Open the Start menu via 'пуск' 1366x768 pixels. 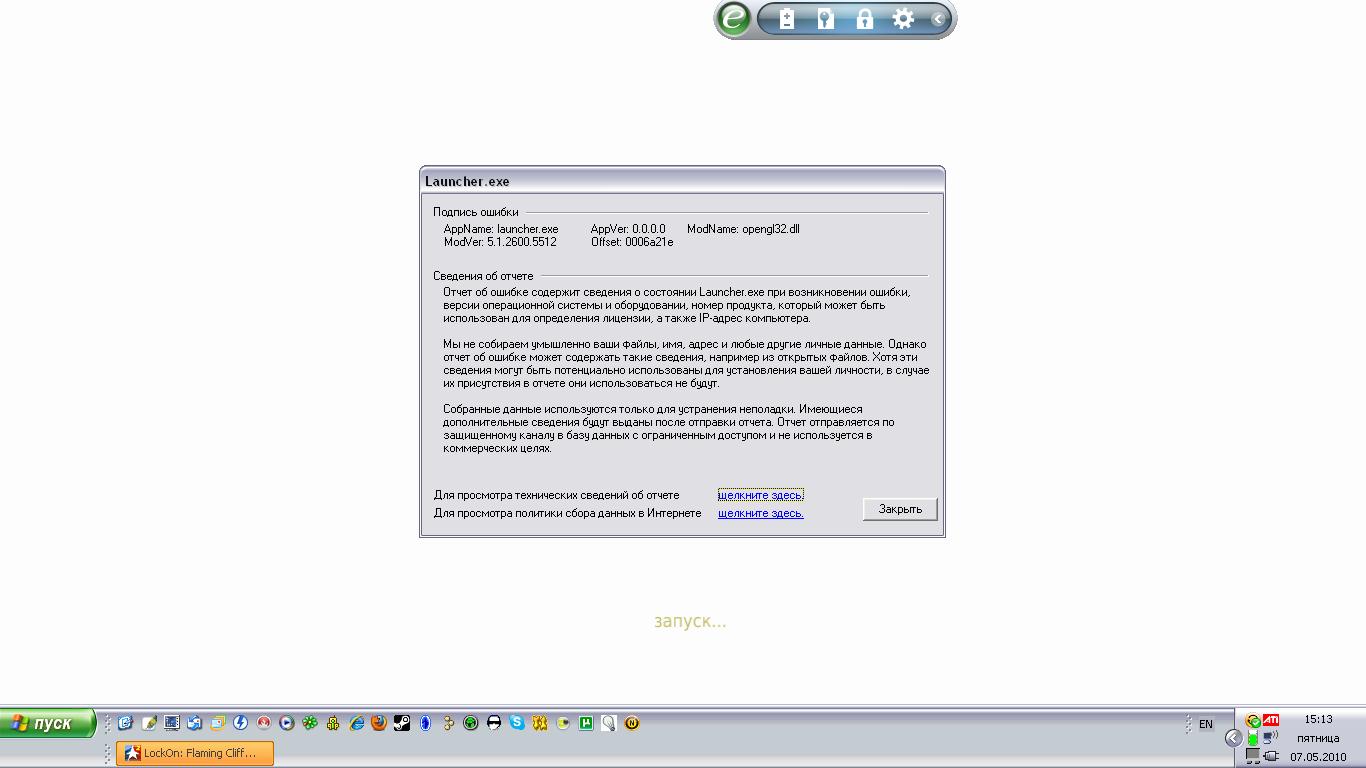(47, 723)
